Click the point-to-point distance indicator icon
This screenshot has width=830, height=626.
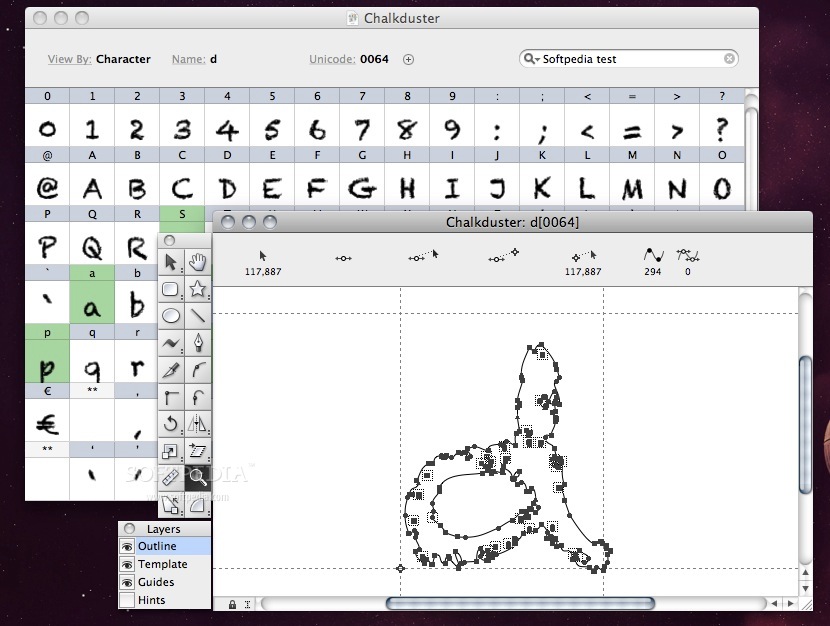pyautogui.click(x=503, y=256)
